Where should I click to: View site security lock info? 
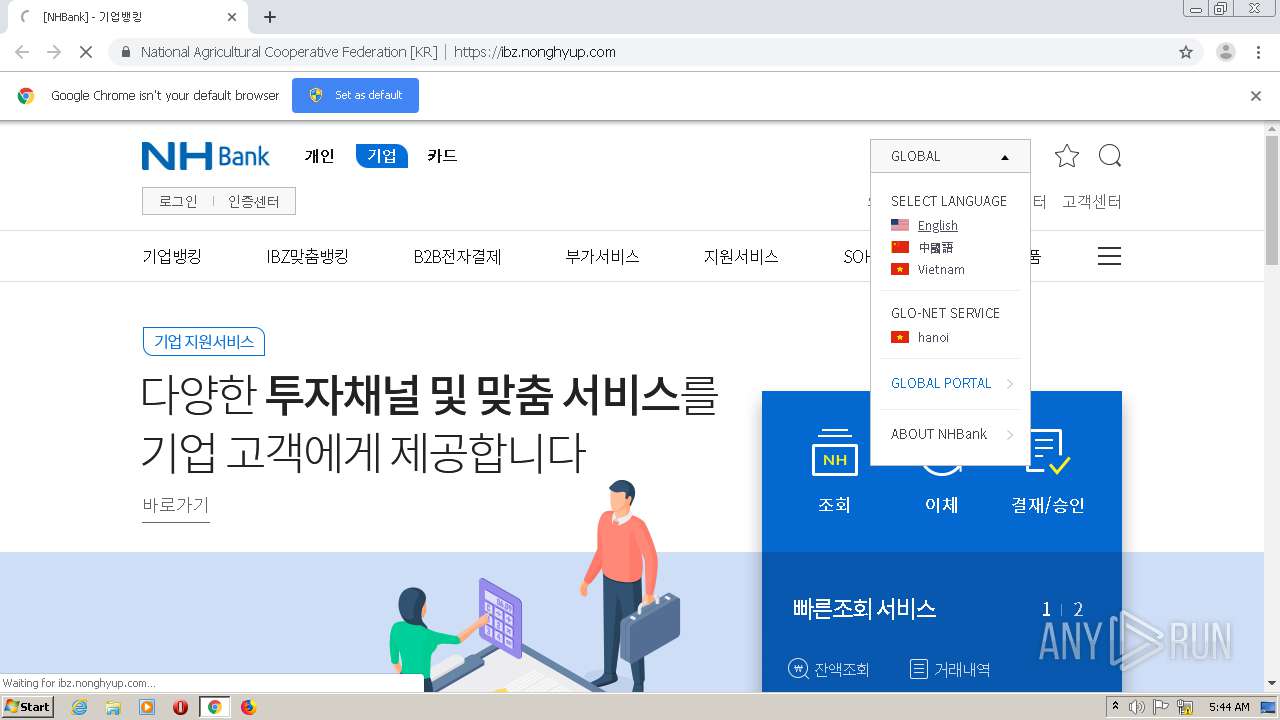tap(125, 52)
